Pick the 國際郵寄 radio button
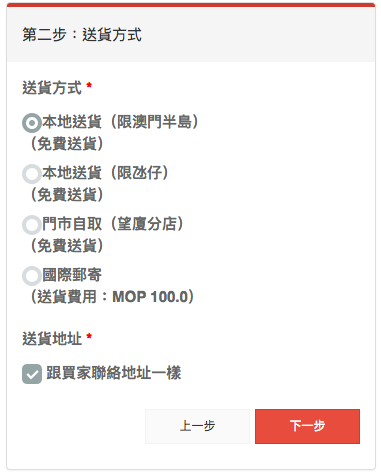Image resolution: width=381 pixels, height=473 pixels. 32,276
